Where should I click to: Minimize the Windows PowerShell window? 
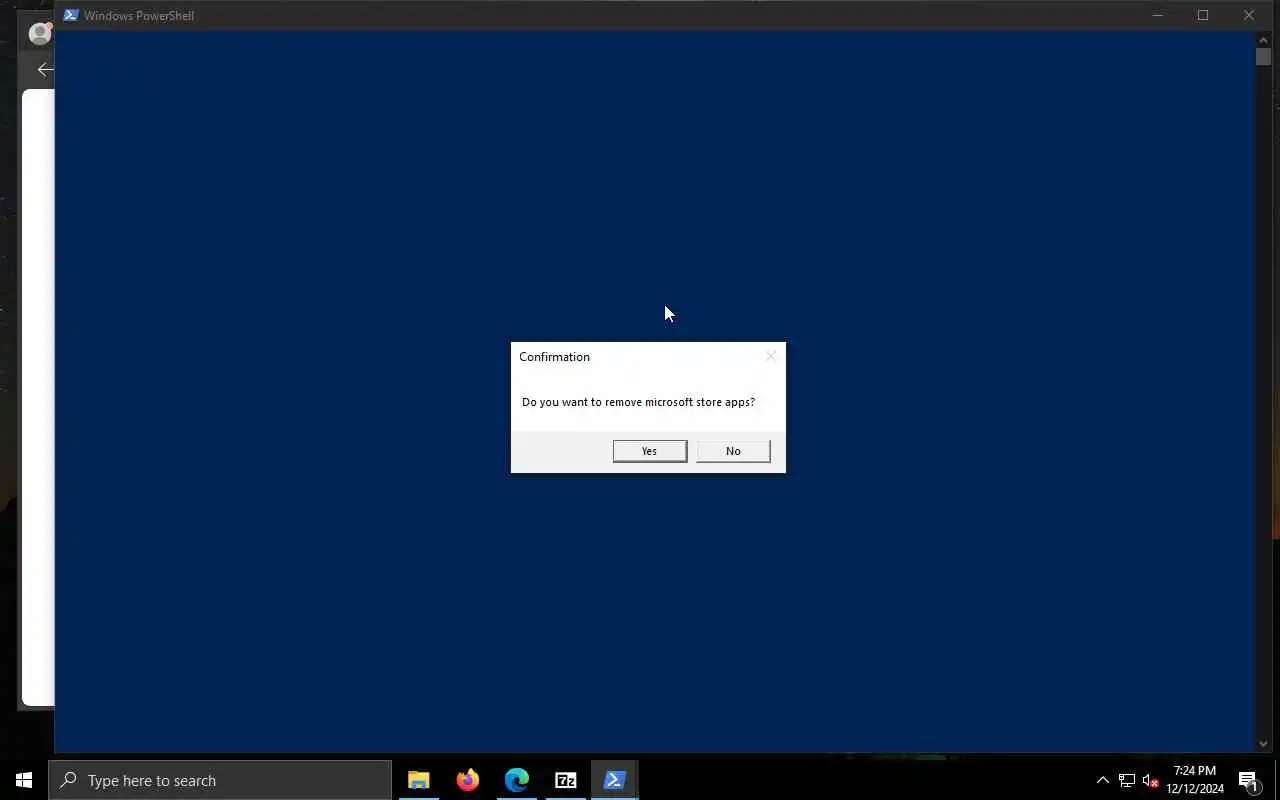[1157, 15]
